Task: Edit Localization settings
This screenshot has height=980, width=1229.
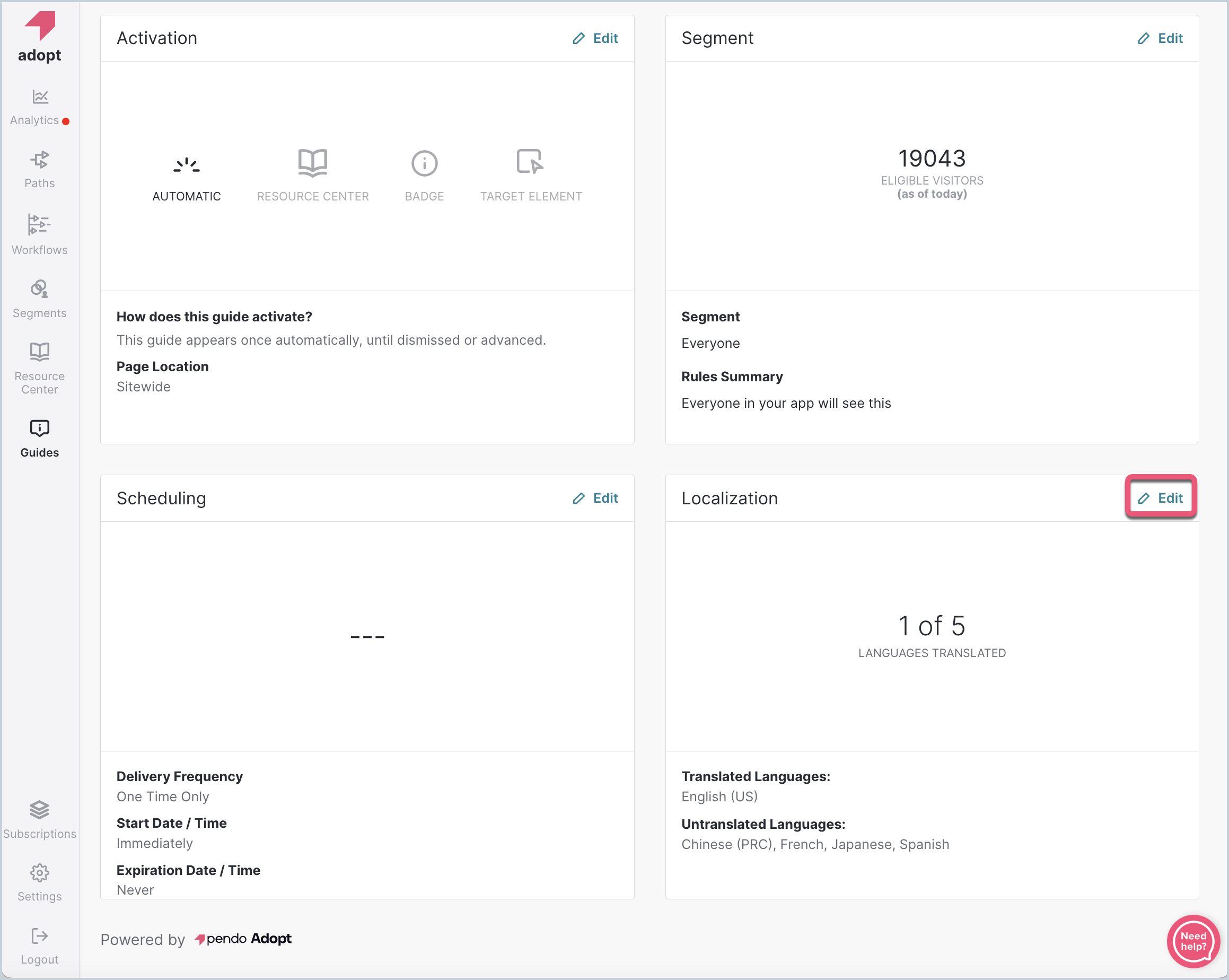Action: (1160, 498)
